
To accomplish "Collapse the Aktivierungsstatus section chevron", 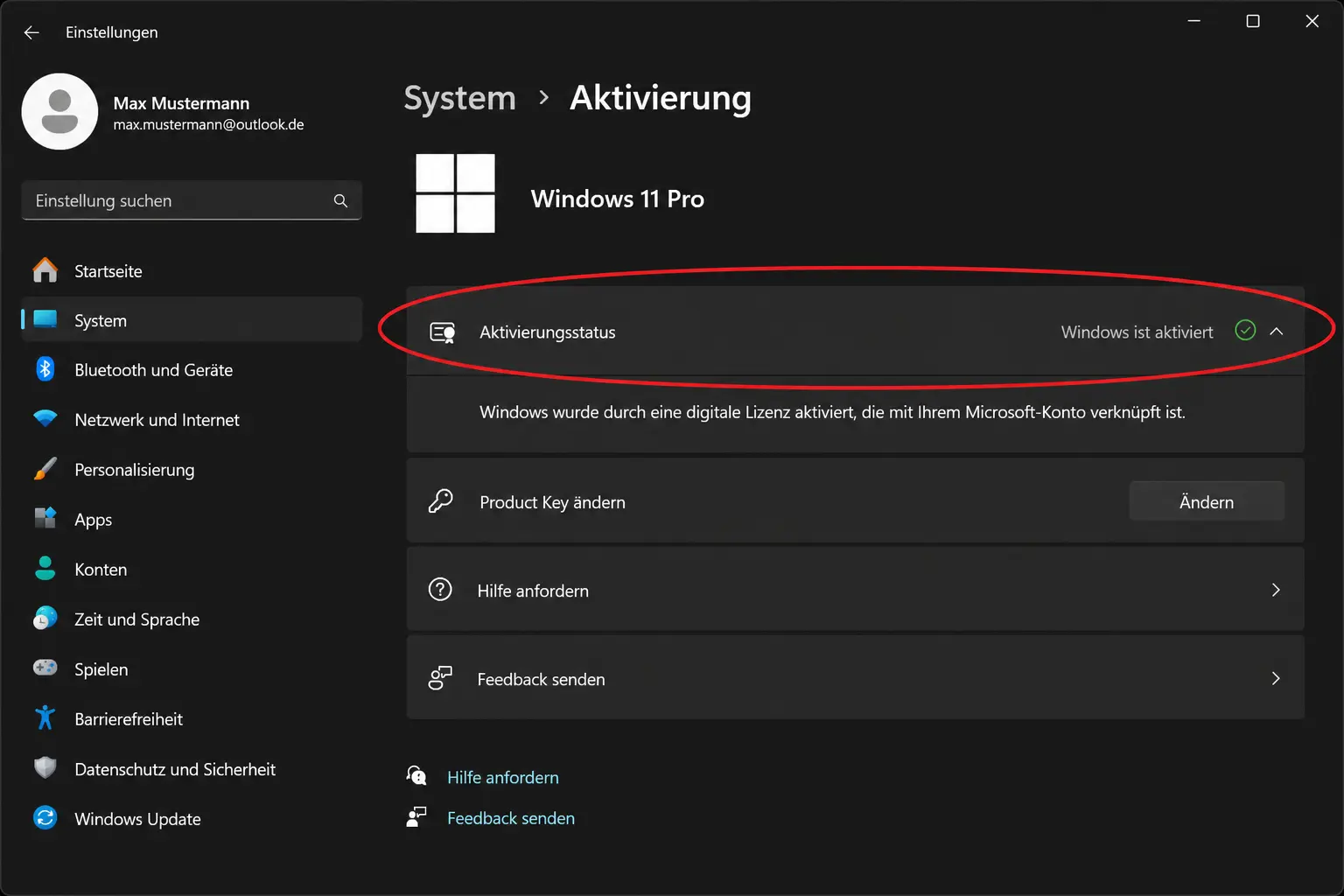I will [x=1277, y=331].
